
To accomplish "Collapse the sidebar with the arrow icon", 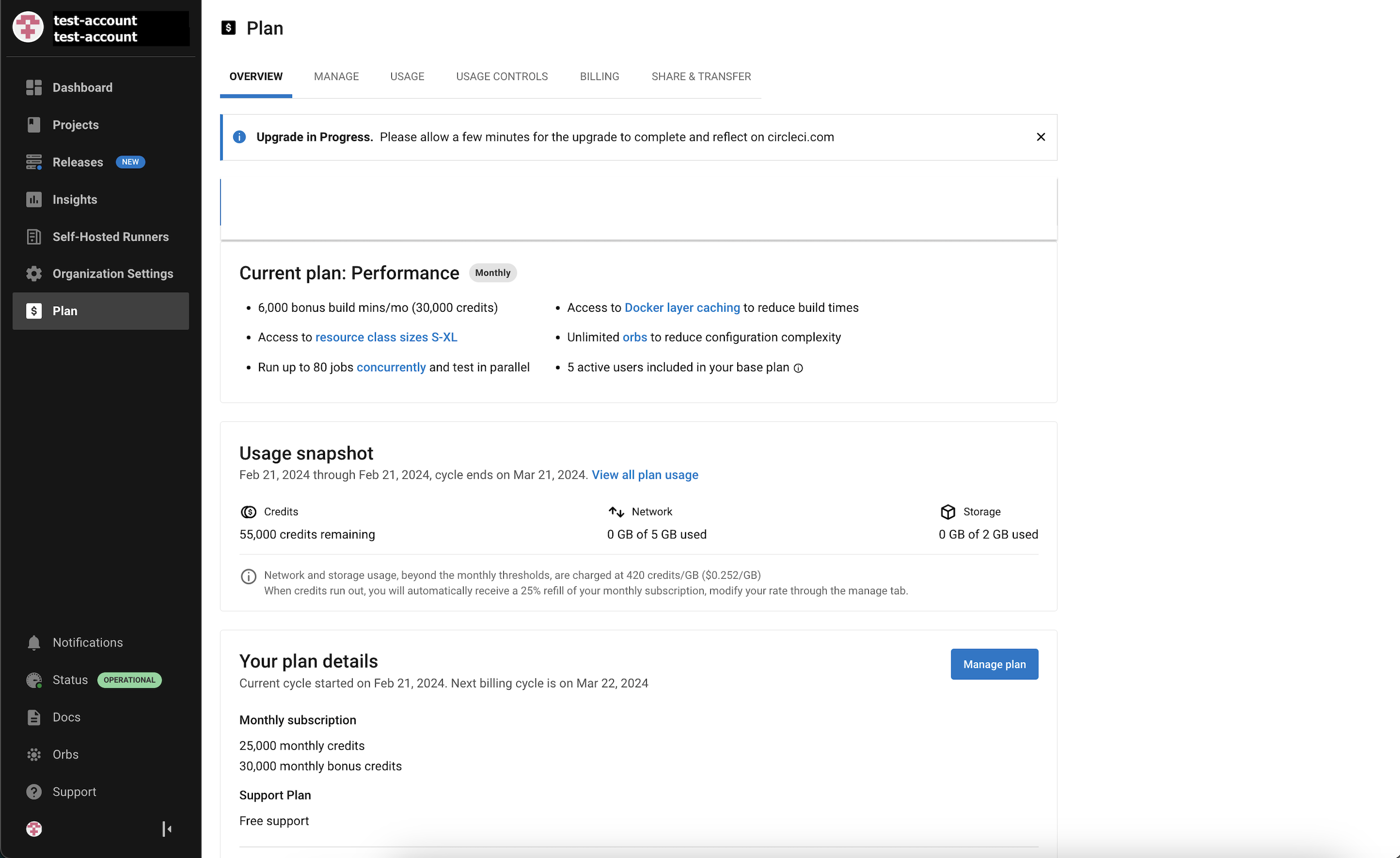I will (x=166, y=829).
